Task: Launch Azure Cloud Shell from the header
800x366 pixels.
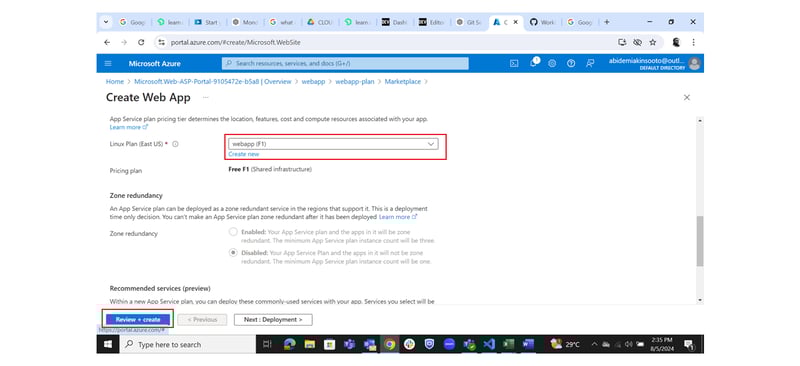Action: click(514, 64)
